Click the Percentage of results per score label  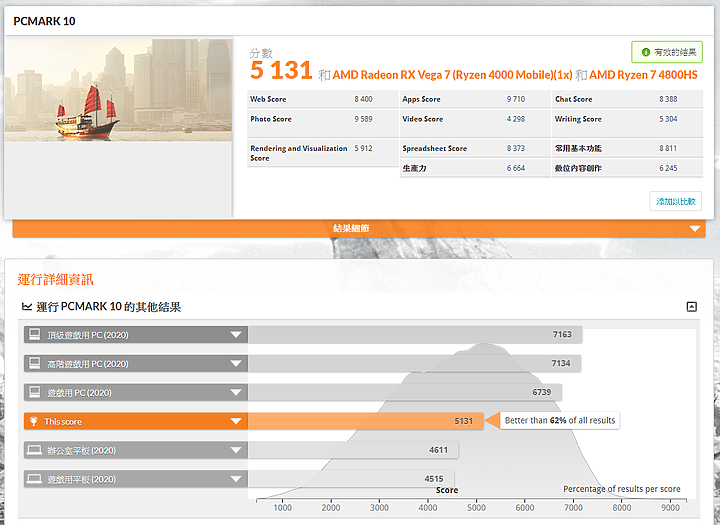pos(622,489)
